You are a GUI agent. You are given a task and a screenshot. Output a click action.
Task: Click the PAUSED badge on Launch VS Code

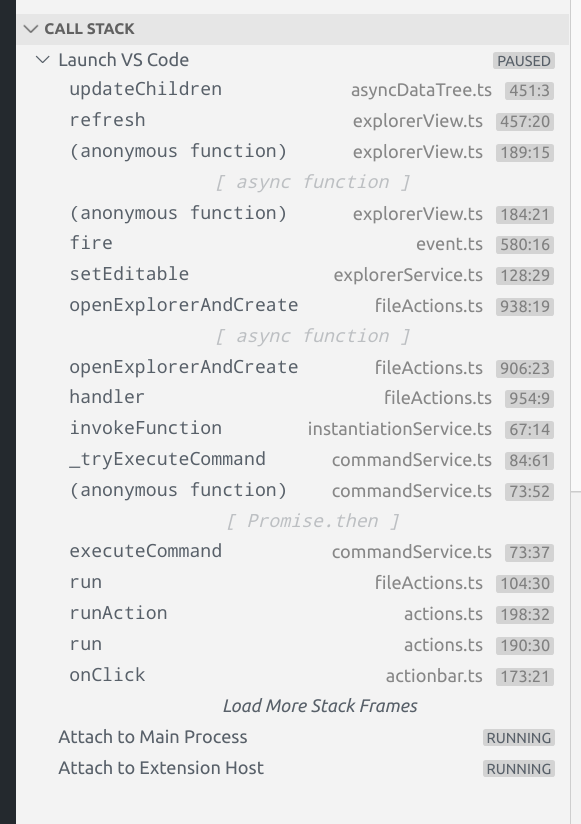525,60
